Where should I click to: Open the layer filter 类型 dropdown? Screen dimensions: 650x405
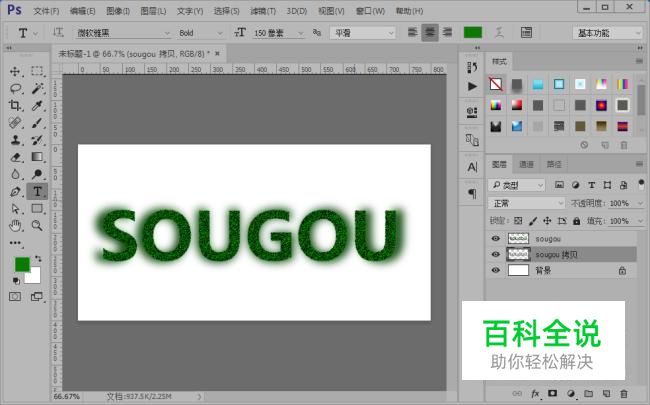517,185
